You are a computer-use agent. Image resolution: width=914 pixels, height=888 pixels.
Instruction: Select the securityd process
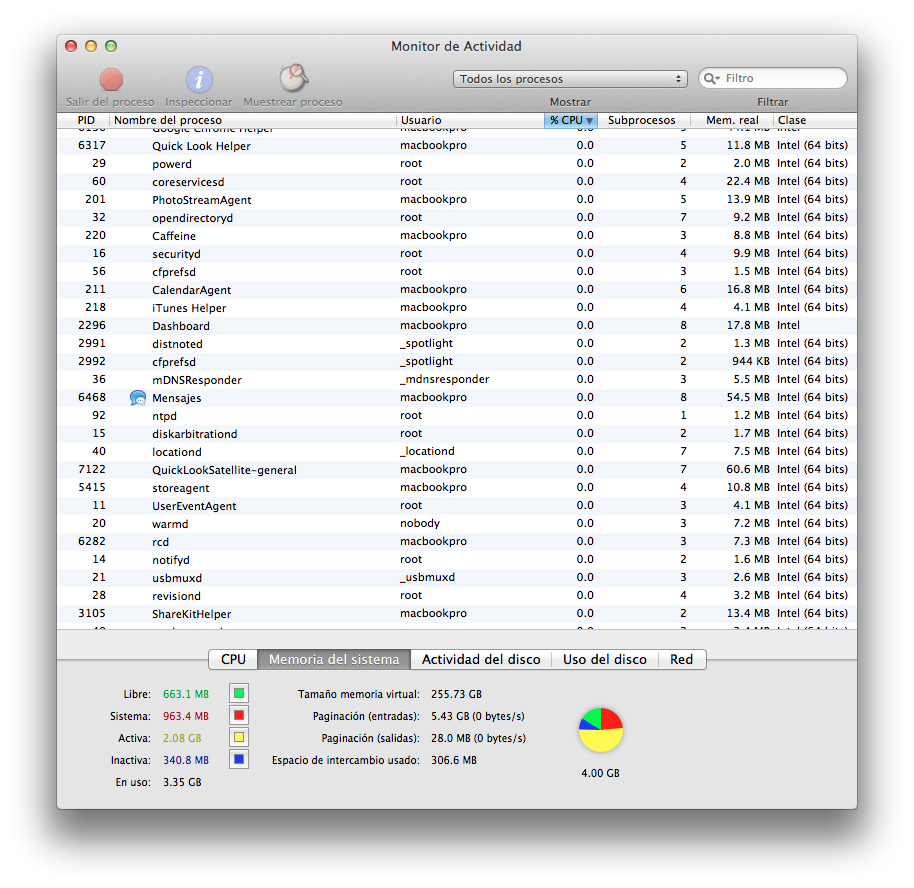[457, 254]
